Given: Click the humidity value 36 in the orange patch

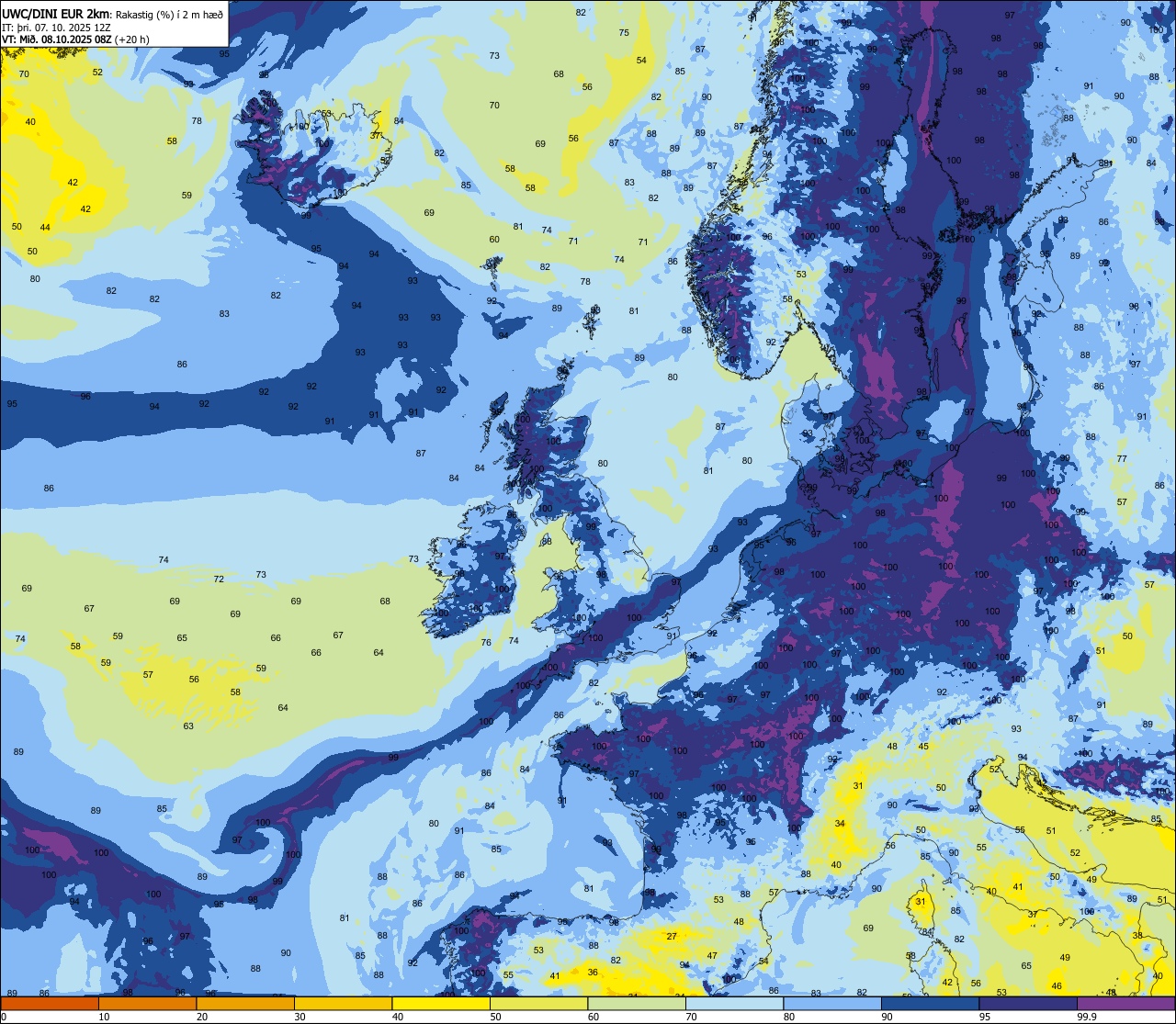Looking at the screenshot, I should click(593, 972).
